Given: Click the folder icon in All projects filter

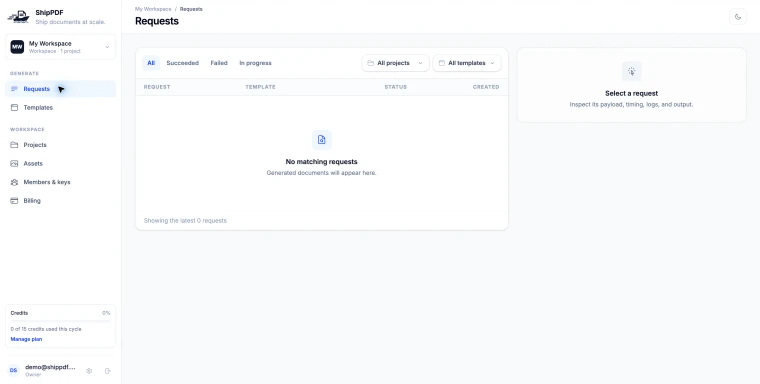Looking at the screenshot, I should coord(370,63).
